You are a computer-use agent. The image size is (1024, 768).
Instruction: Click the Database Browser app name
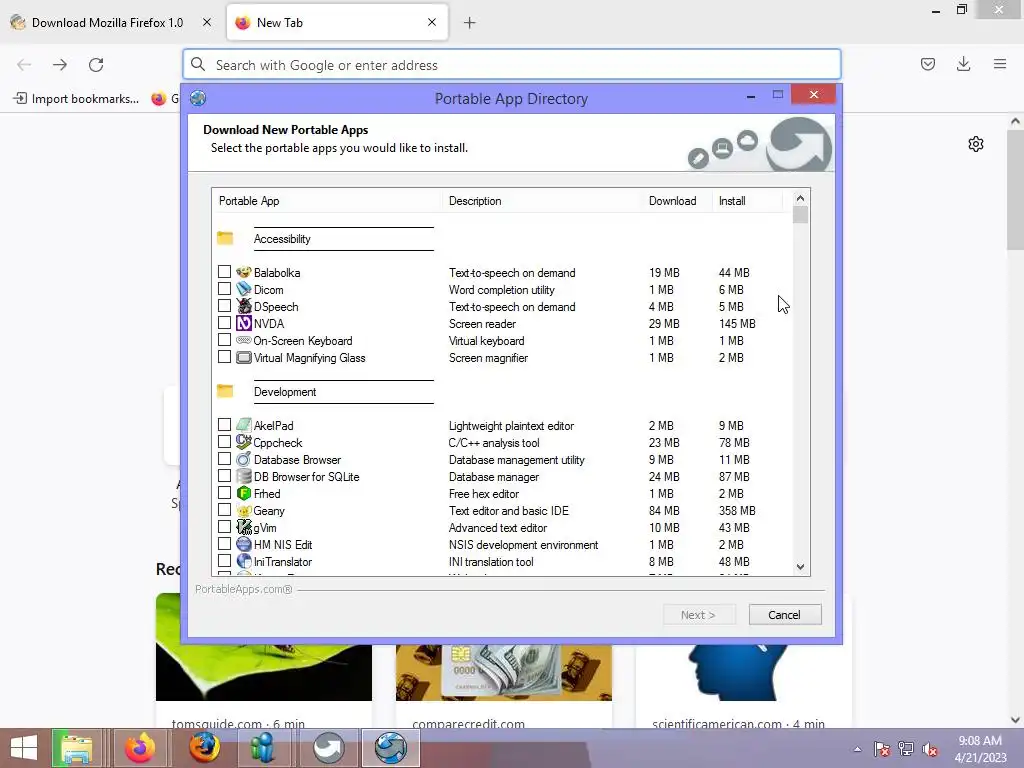point(297,460)
